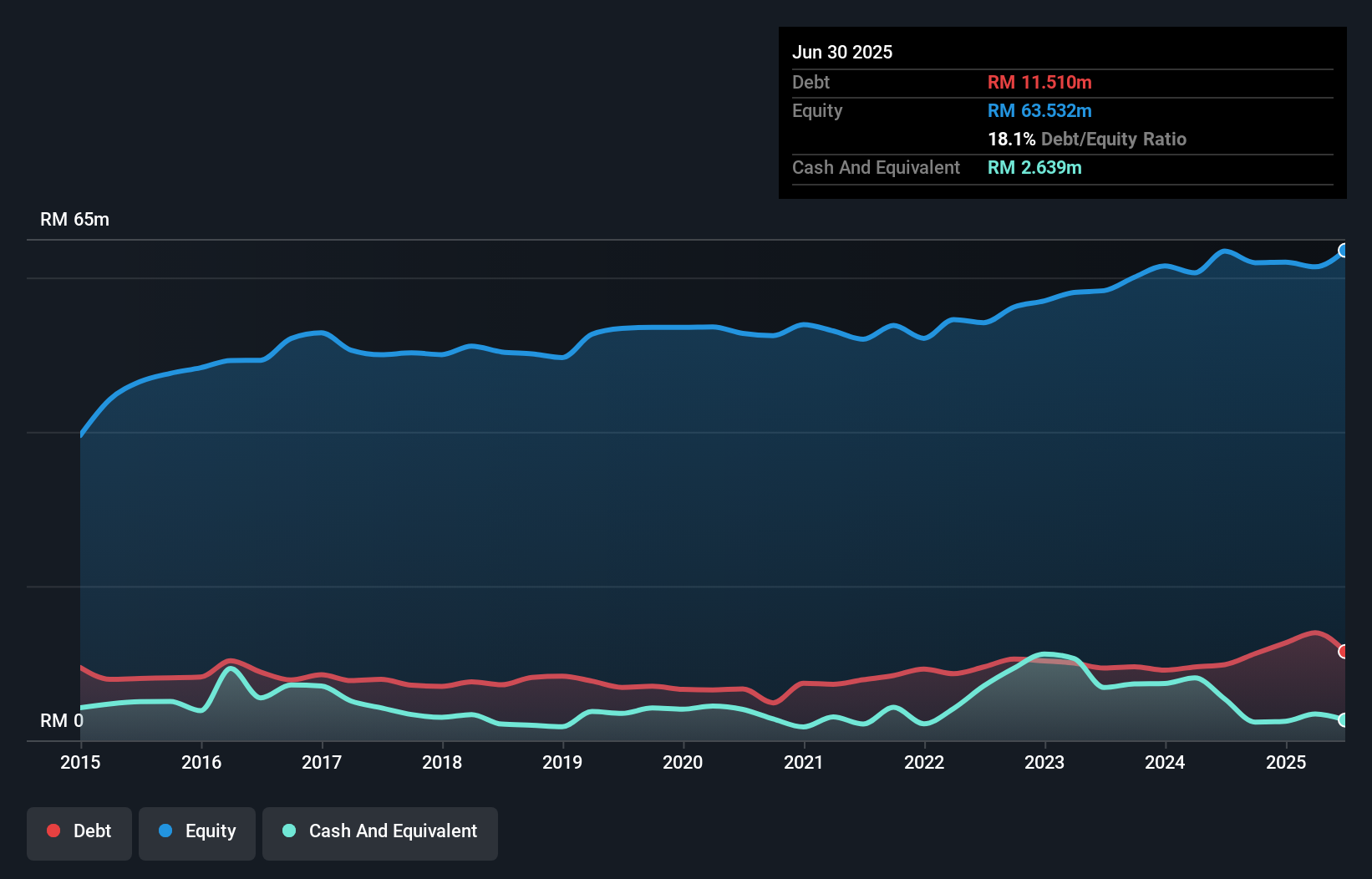
Task: Click the RM 65m gridline label
Action: tap(74, 219)
